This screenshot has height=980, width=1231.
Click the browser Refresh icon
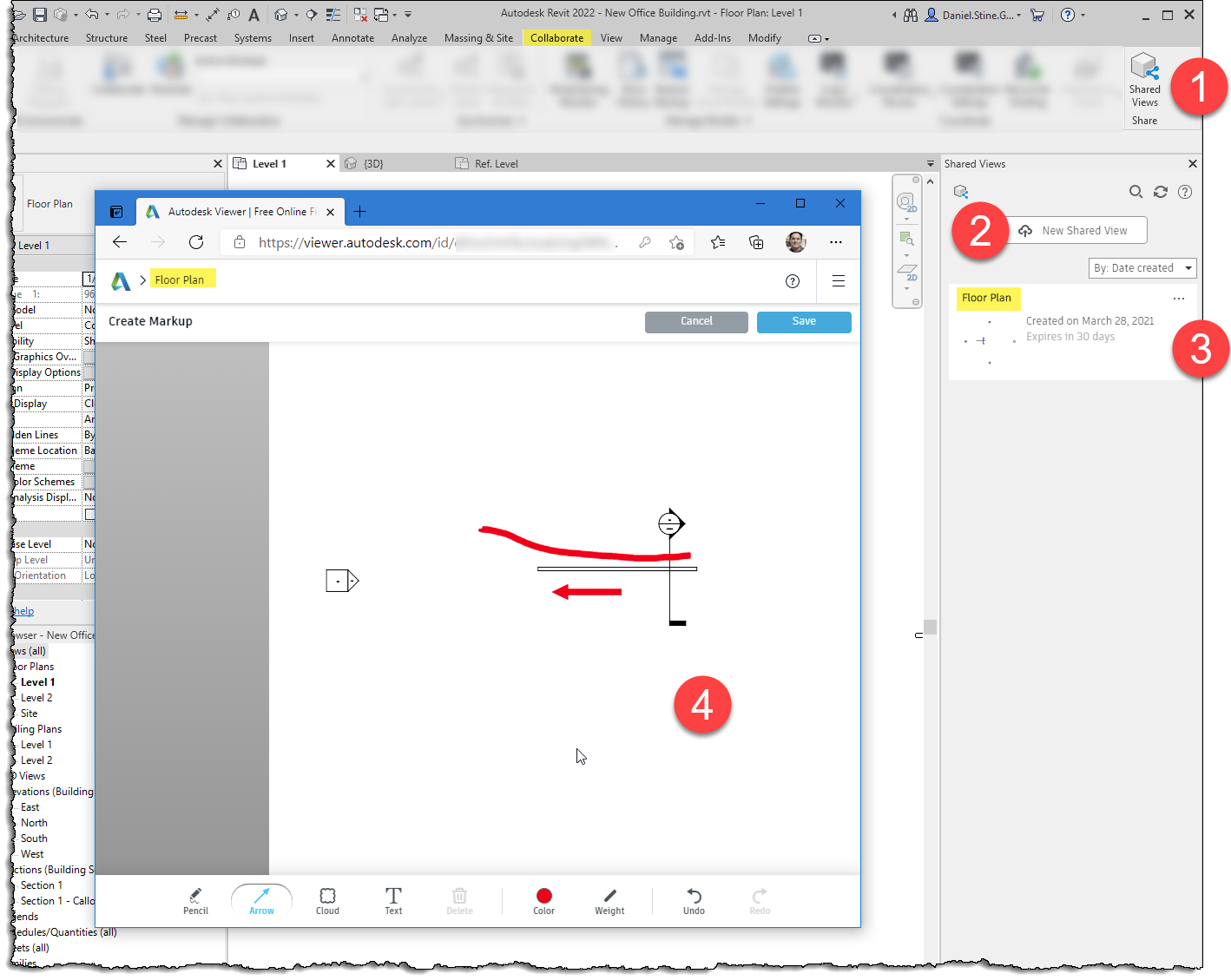click(x=196, y=242)
